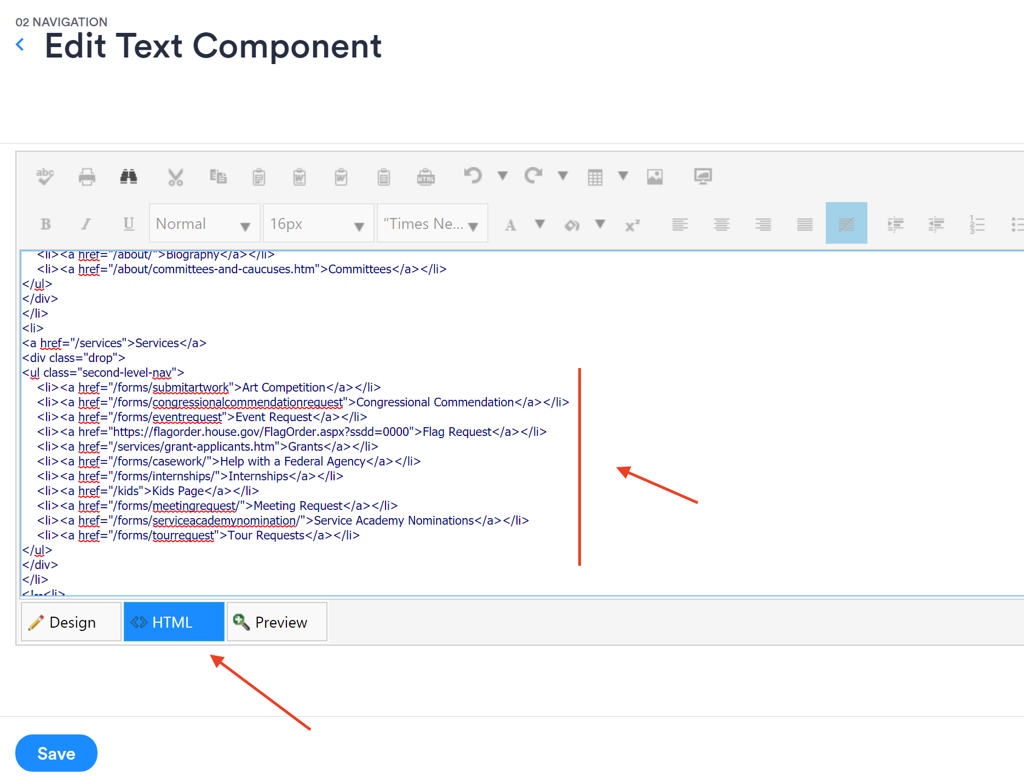Click the Indent icon

click(895, 225)
